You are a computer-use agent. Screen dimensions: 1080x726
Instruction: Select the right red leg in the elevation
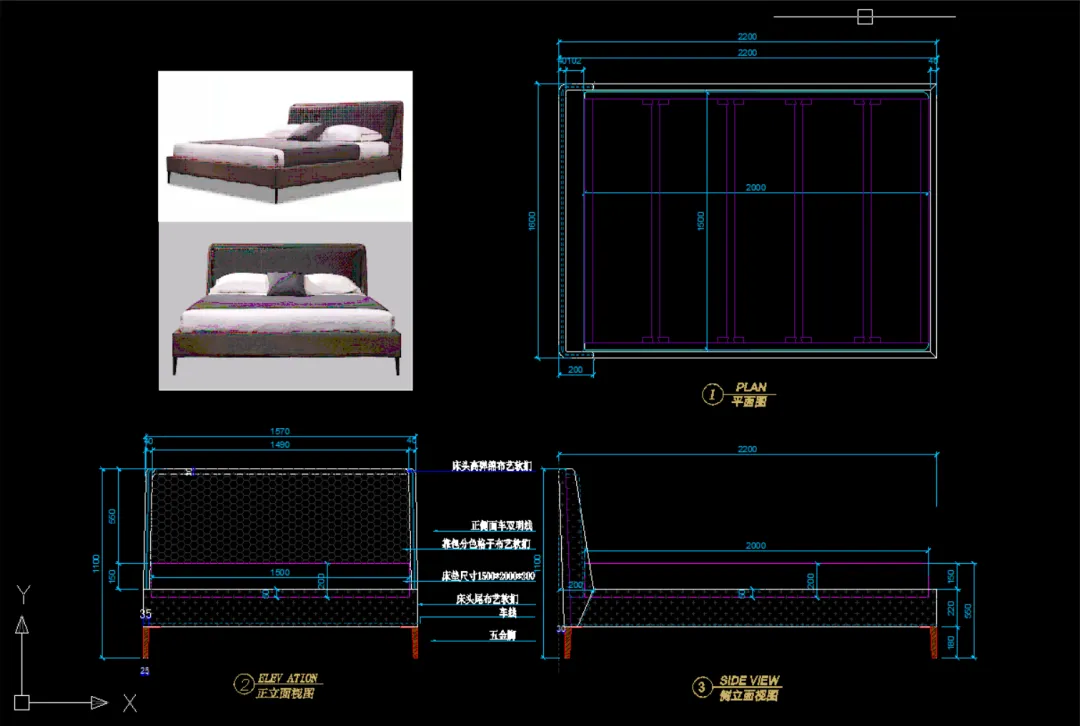point(415,642)
